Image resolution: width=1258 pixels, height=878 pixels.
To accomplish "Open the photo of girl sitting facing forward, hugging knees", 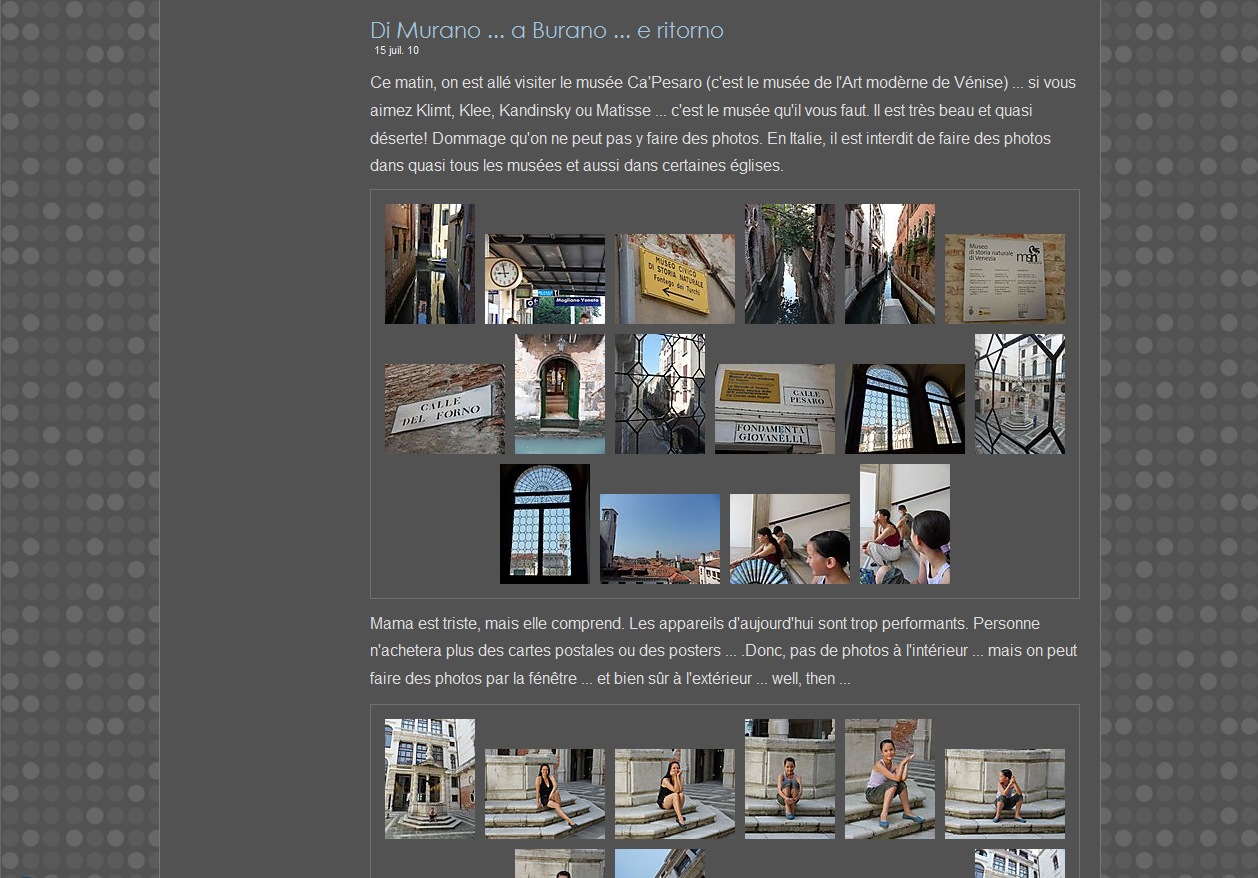I will click(790, 779).
